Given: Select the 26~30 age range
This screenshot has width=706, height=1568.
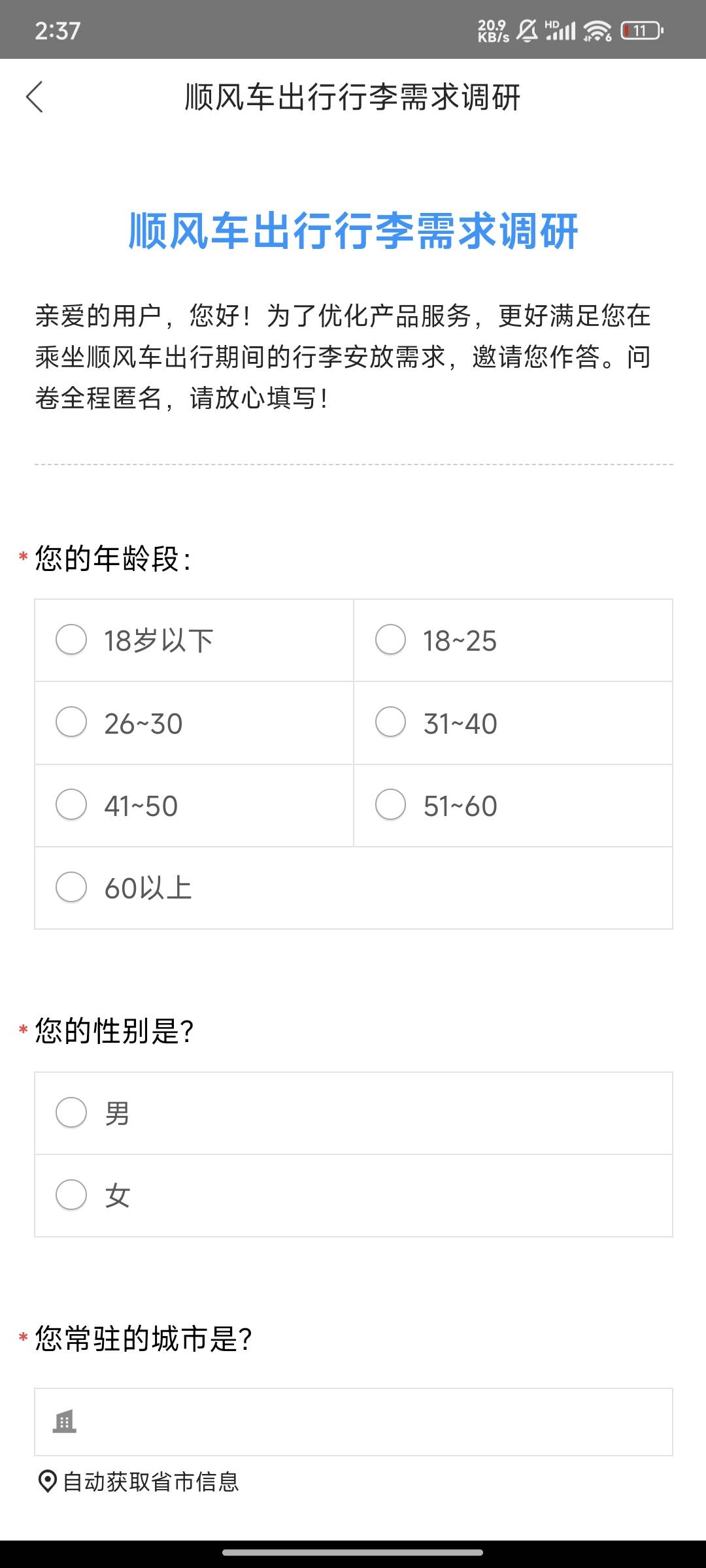Looking at the screenshot, I should [x=194, y=723].
